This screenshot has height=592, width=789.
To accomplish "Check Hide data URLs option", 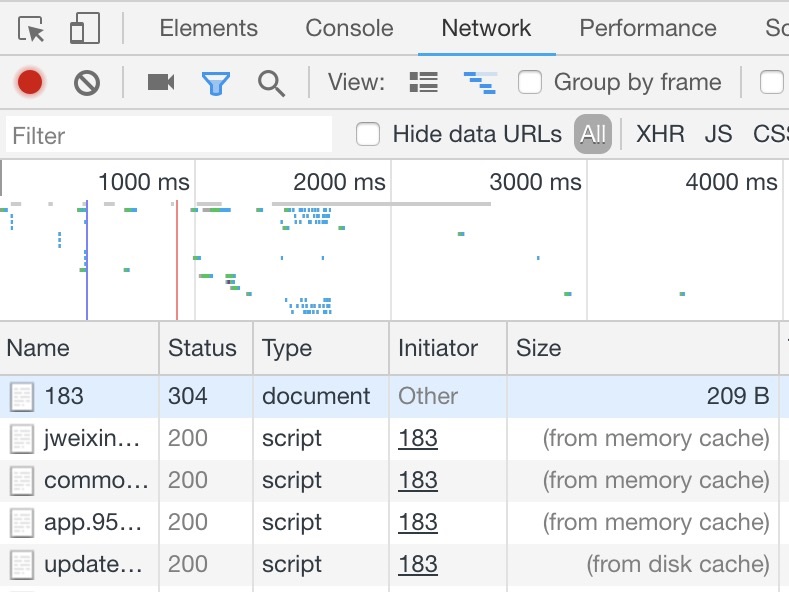I will (369, 134).
